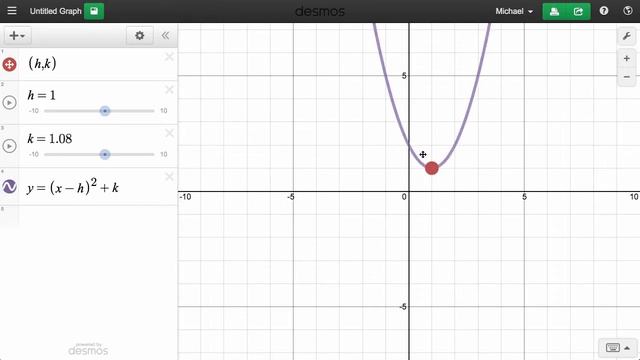
Task: Toggle visibility of the parabola curve
Action: pos(9,187)
